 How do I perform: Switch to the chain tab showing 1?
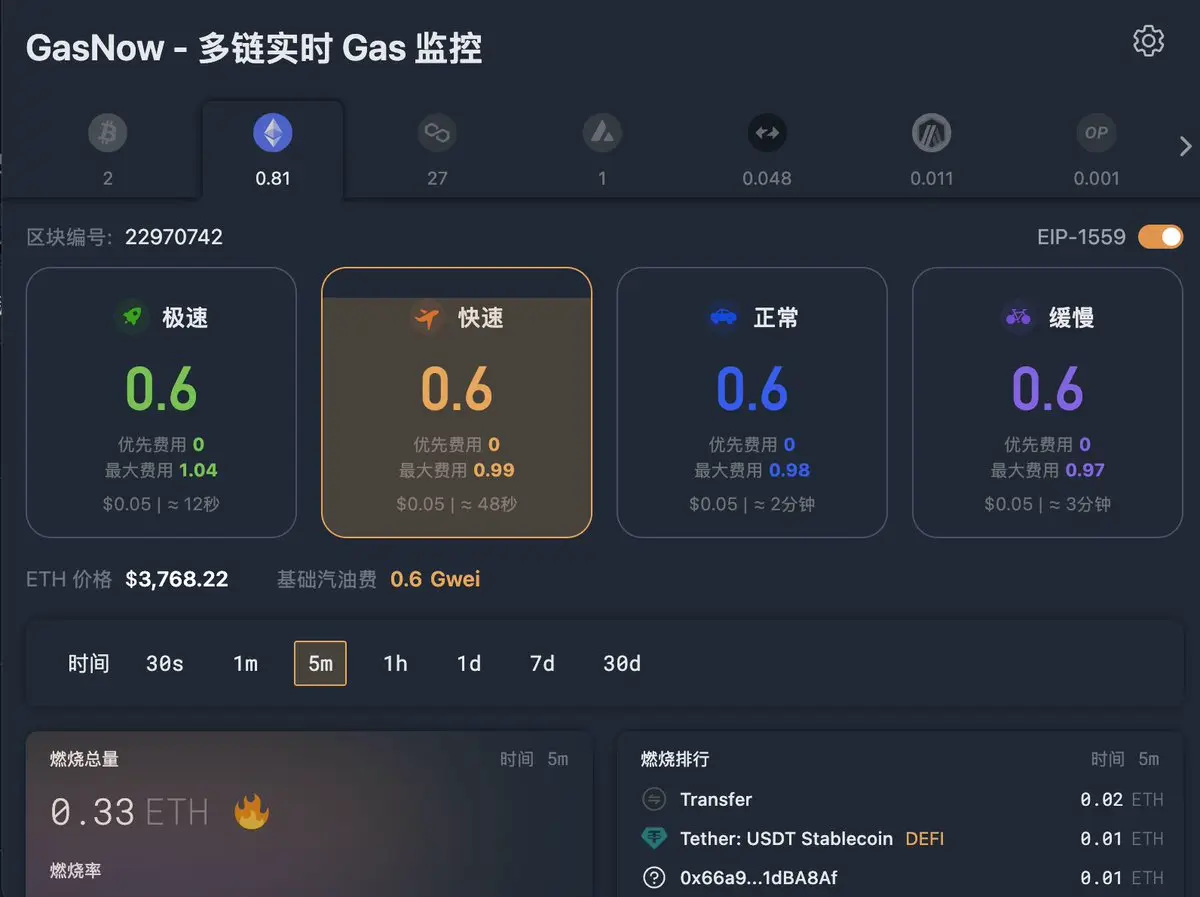602,150
